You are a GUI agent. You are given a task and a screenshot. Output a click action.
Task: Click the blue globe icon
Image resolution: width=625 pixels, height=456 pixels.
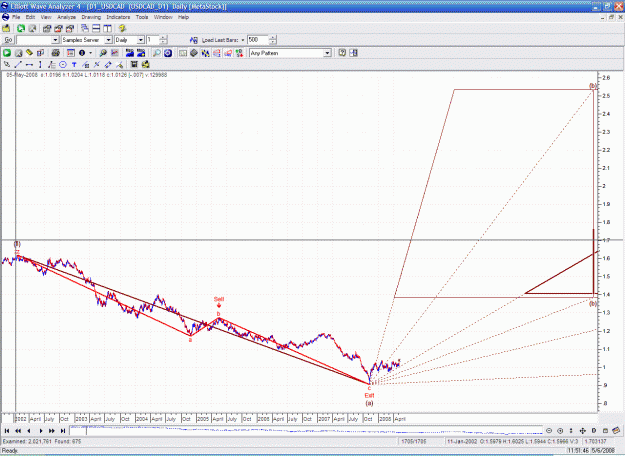coord(168,53)
